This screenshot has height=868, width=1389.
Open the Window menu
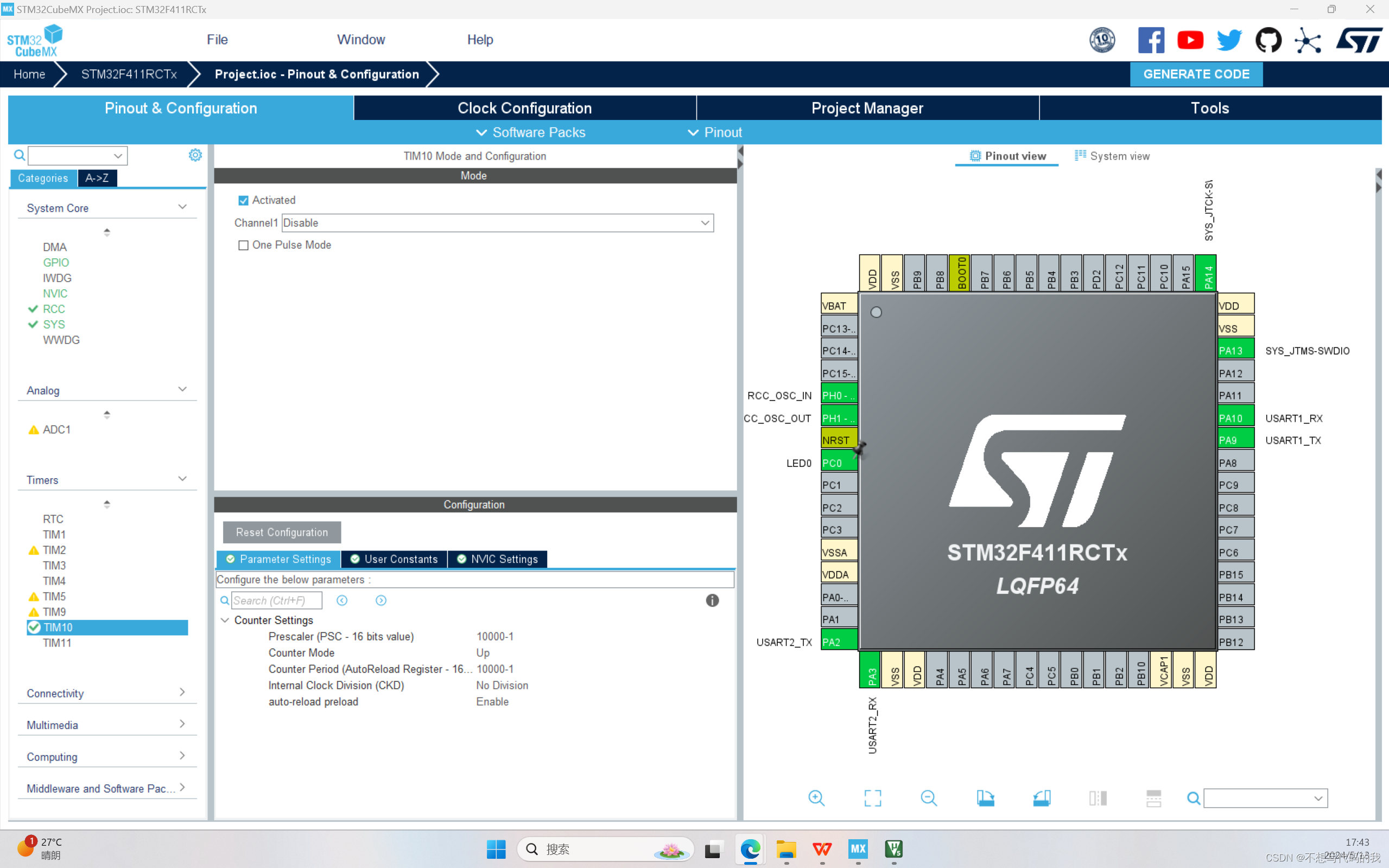361,40
